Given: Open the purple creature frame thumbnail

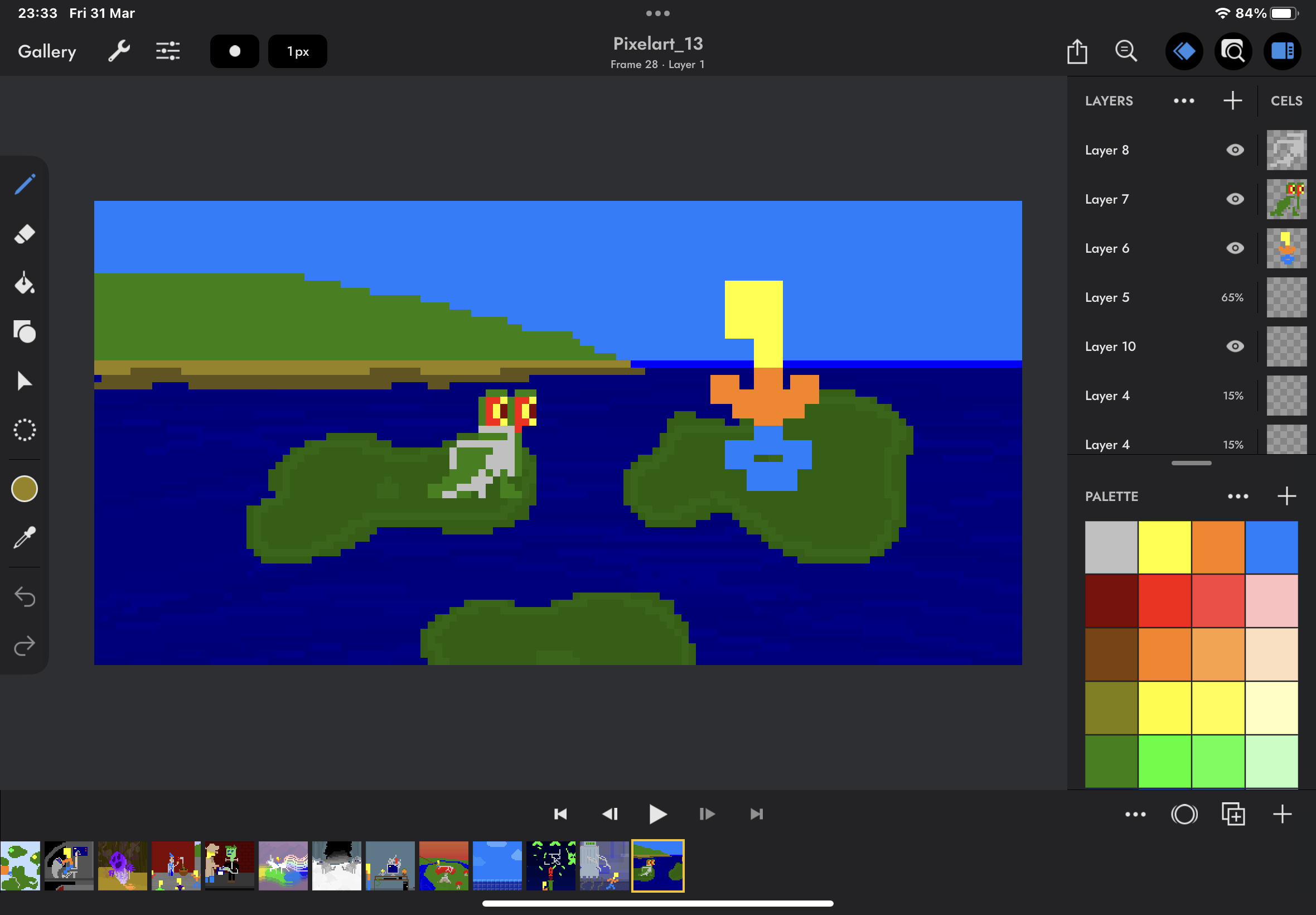Looking at the screenshot, I should point(122,866).
